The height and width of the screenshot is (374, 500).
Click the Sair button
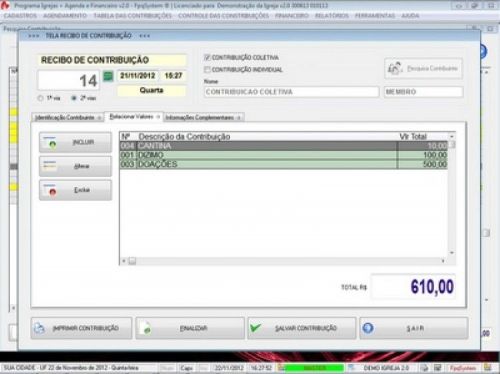(414, 328)
